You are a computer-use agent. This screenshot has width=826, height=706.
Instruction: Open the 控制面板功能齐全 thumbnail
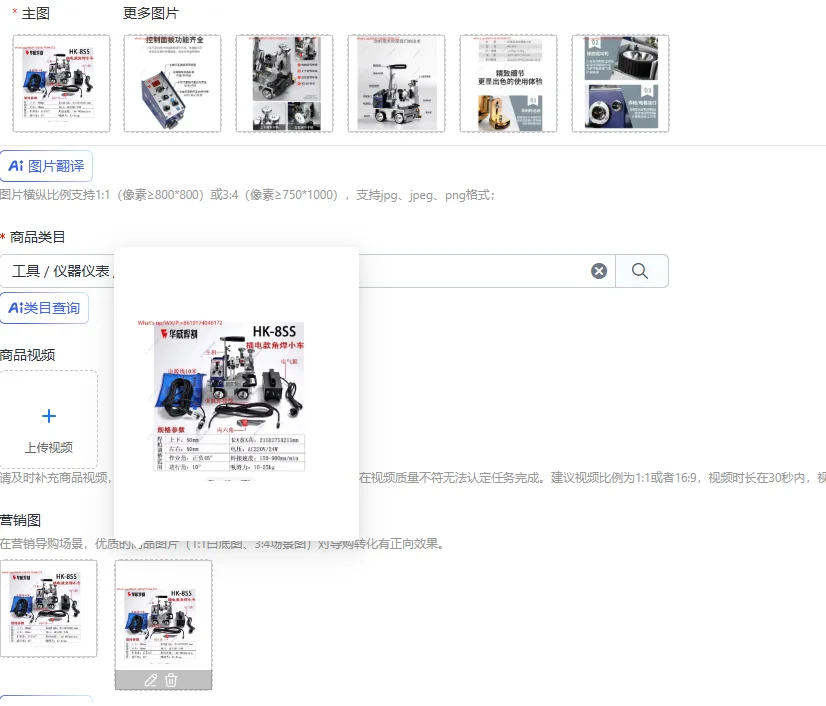click(173, 83)
